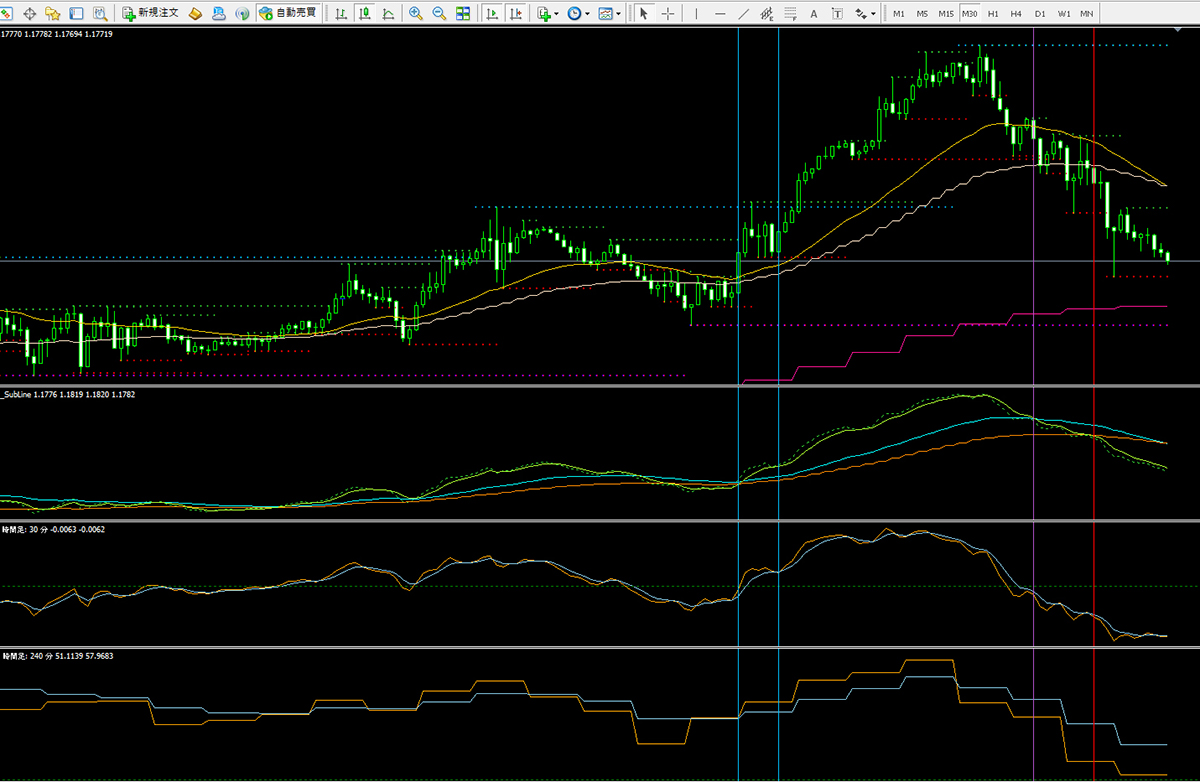Open the Data Window crosshair icon
This screenshot has width=1200, height=782.
[30, 14]
